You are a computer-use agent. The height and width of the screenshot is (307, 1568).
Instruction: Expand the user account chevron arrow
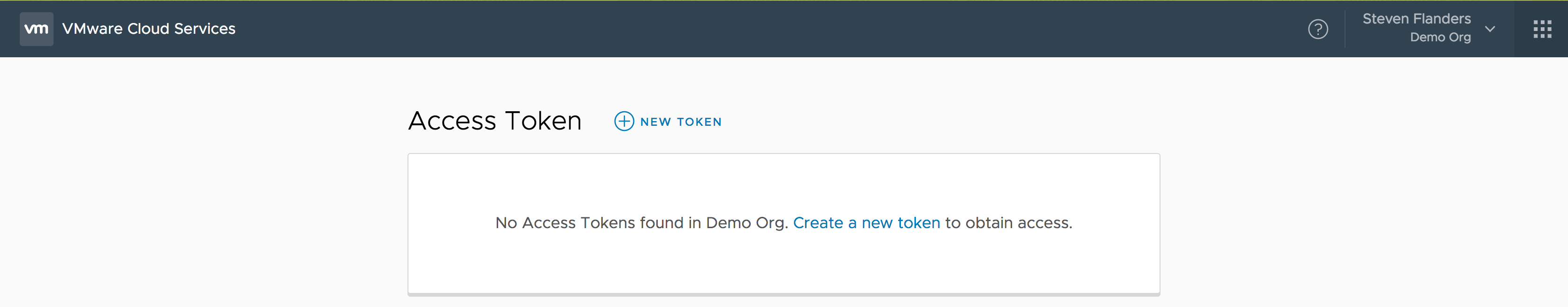point(1490,29)
